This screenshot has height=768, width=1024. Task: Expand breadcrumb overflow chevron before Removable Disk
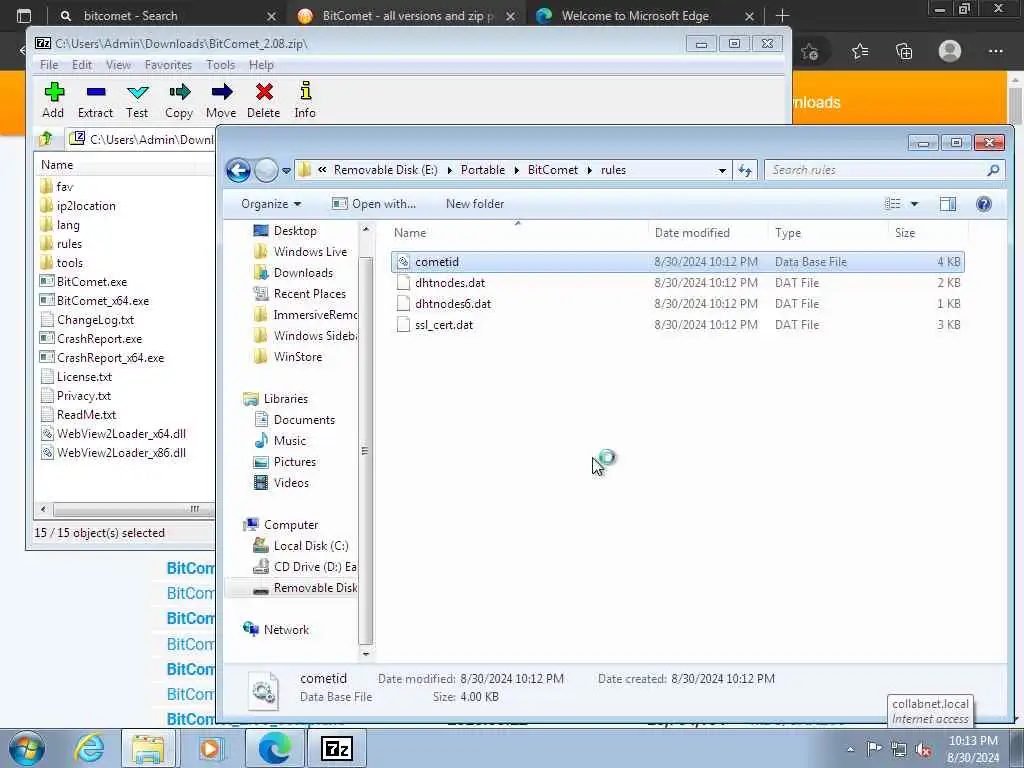pos(322,170)
